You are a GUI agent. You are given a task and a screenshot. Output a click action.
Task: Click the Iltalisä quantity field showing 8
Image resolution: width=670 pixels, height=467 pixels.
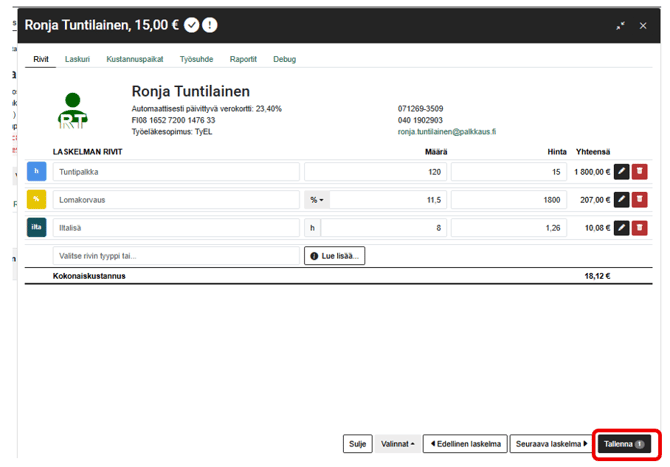(x=384, y=228)
